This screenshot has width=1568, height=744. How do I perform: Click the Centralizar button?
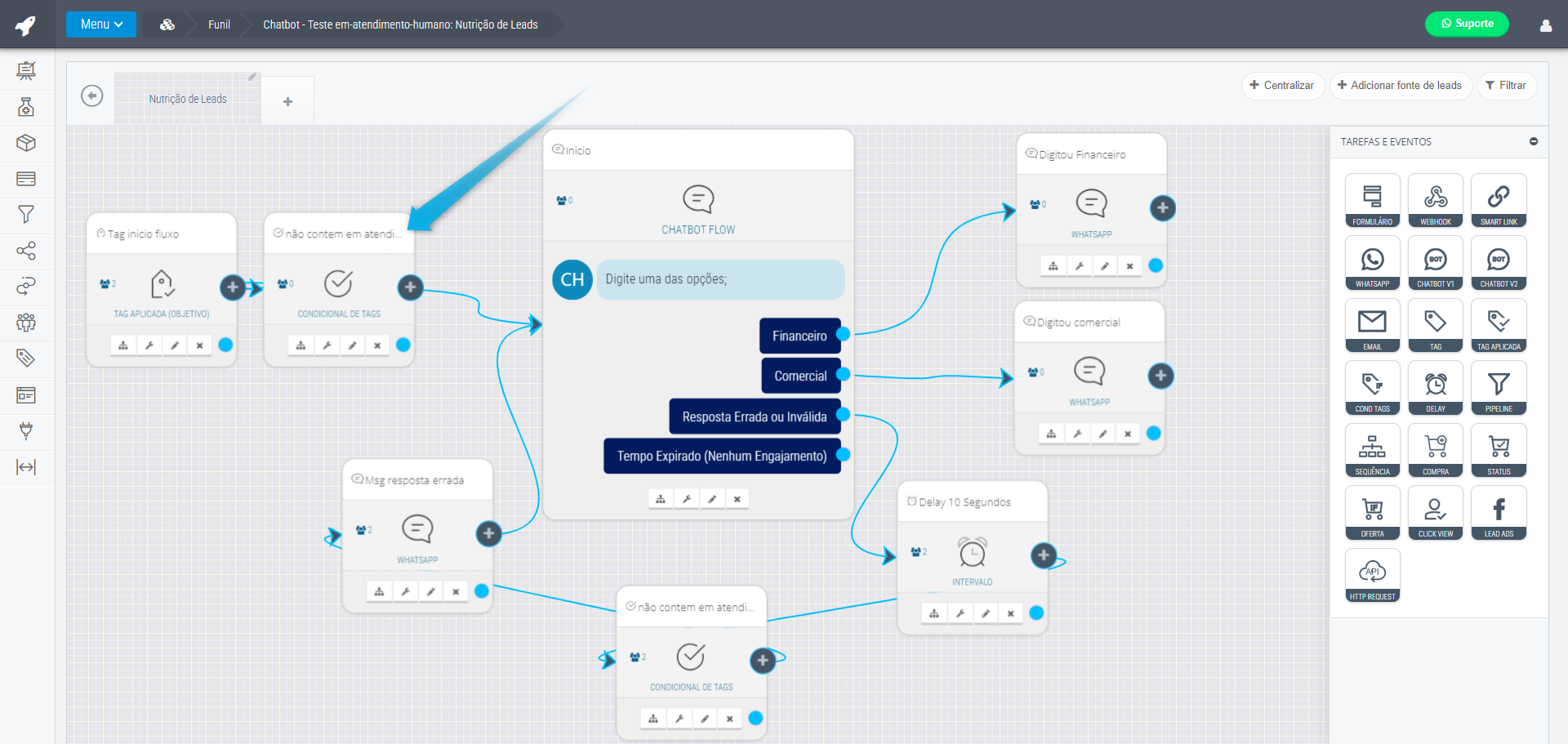coord(1281,86)
